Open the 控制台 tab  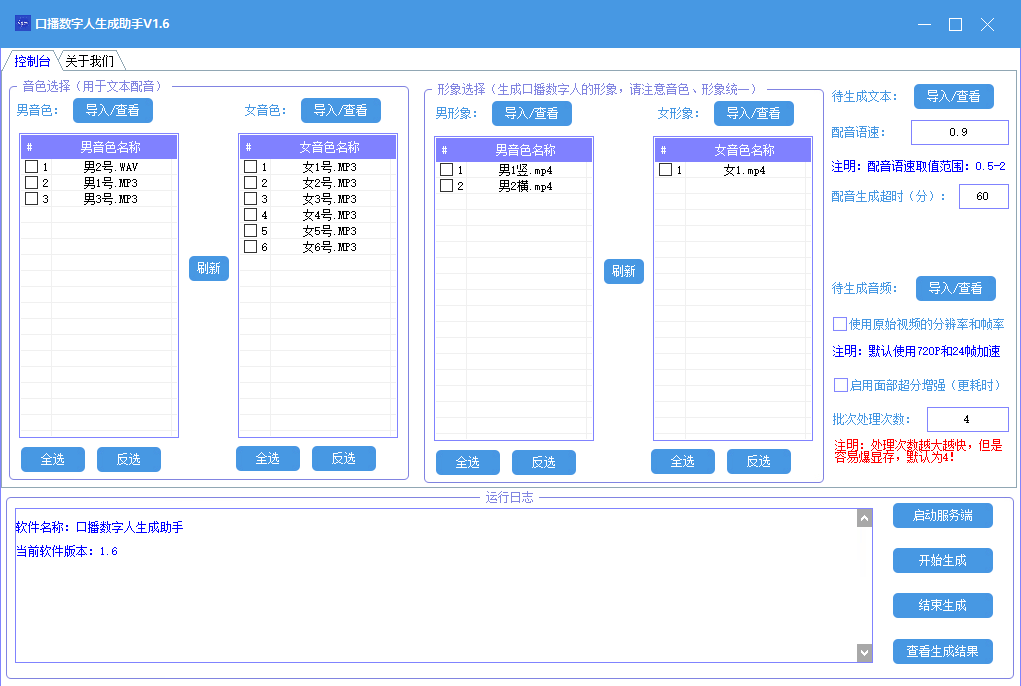(32, 61)
